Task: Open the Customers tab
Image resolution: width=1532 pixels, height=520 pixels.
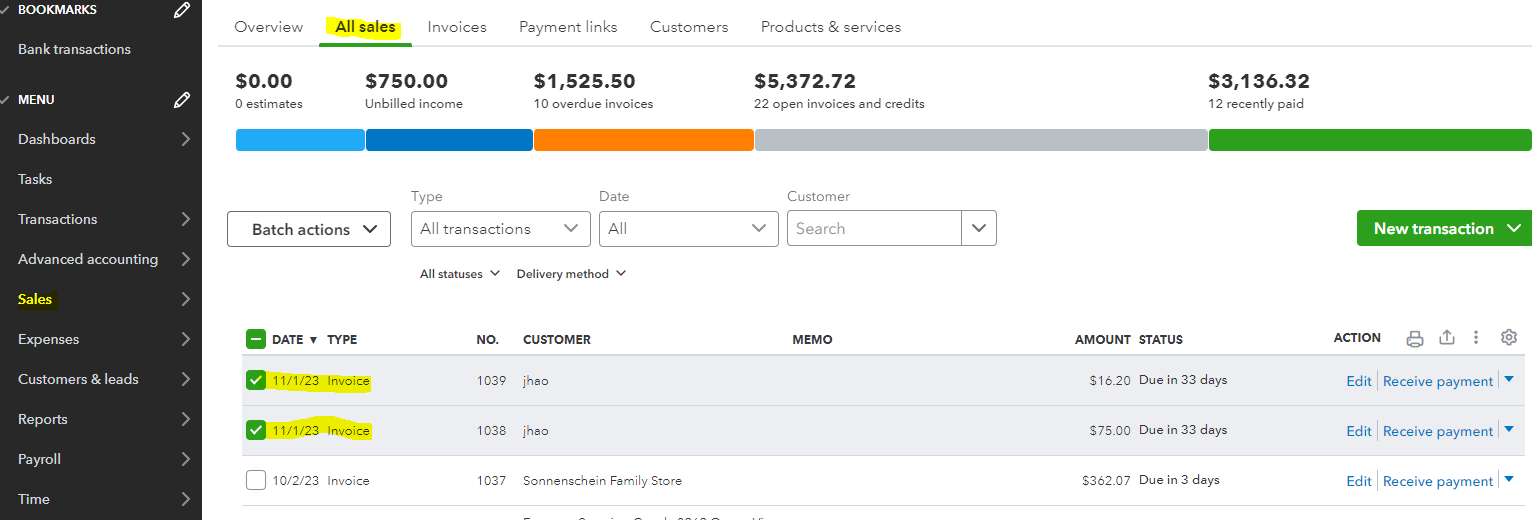Action: pyautogui.click(x=689, y=27)
